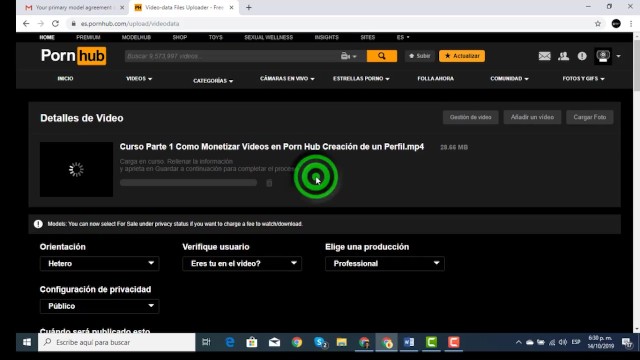The height and width of the screenshot is (360, 640).
Task: Click the Actualizar button
Action: coord(462,56)
